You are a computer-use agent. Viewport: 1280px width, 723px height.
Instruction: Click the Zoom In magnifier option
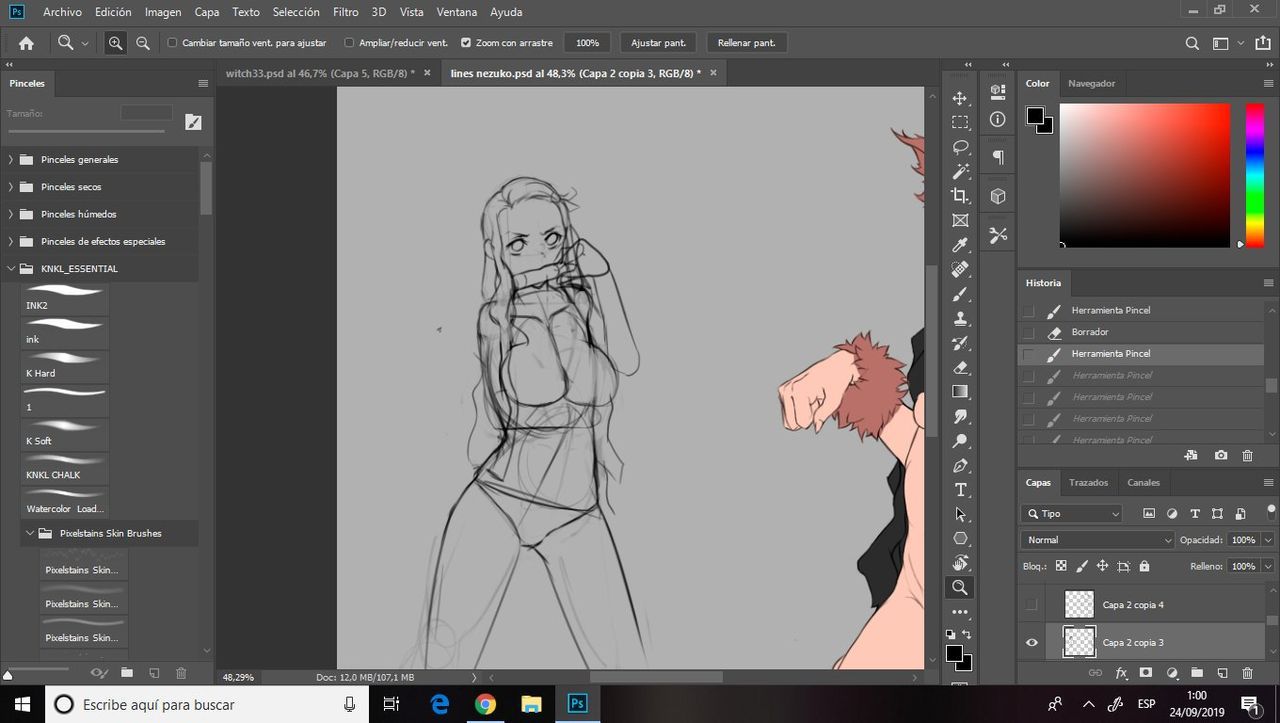(x=116, y=43)
